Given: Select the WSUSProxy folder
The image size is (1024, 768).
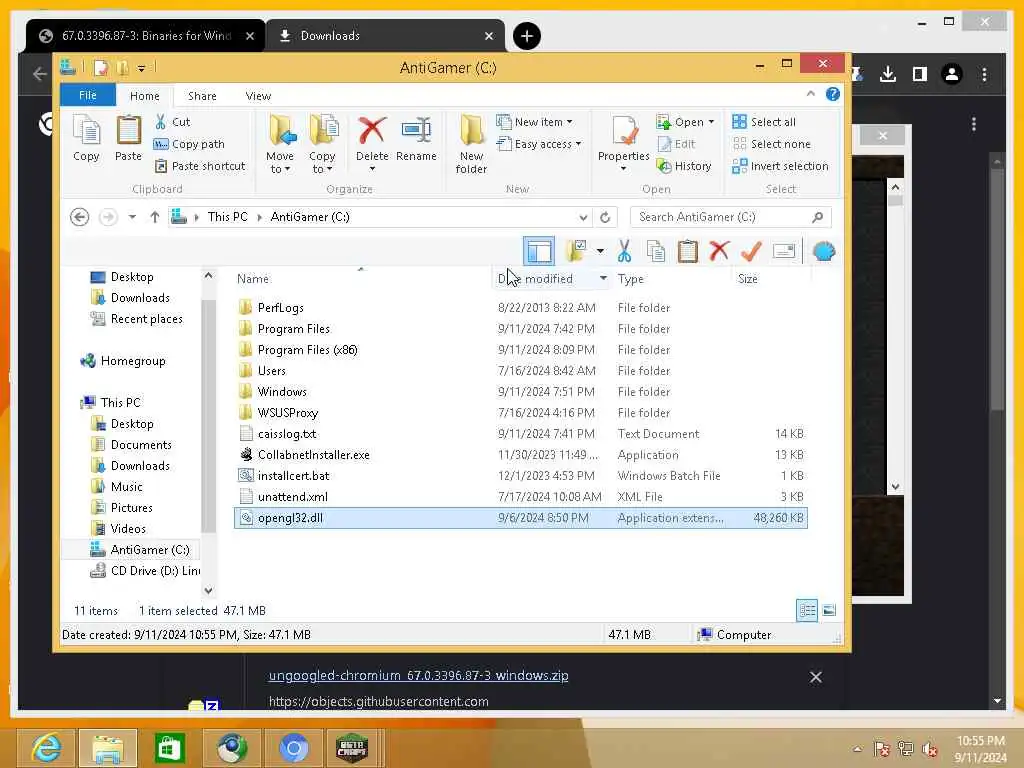Looking at the screenshot, I should pos(287,413).
